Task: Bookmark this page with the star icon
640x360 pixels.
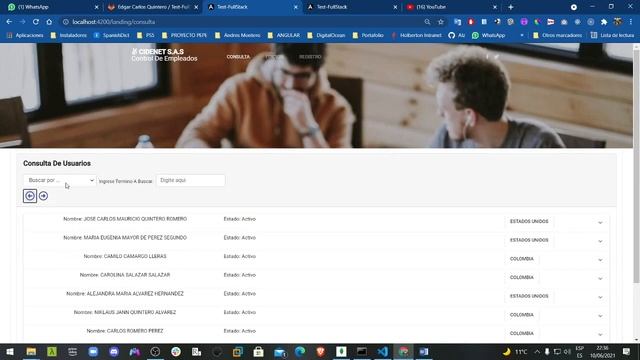Action: pos(441,22)
